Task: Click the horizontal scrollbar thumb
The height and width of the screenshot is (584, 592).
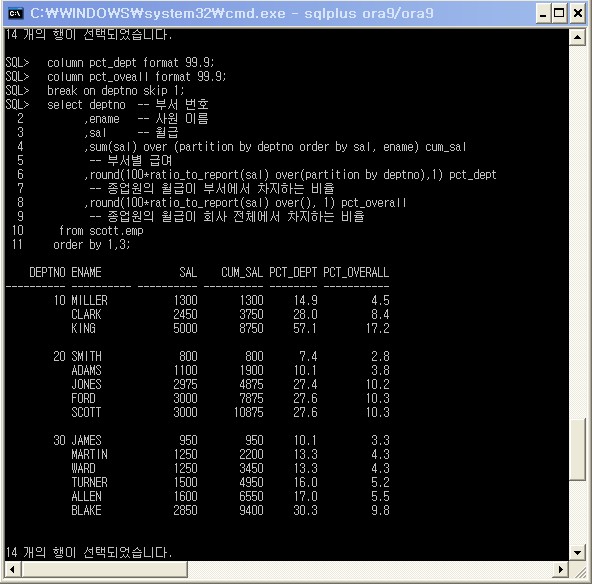Action: 104,569
